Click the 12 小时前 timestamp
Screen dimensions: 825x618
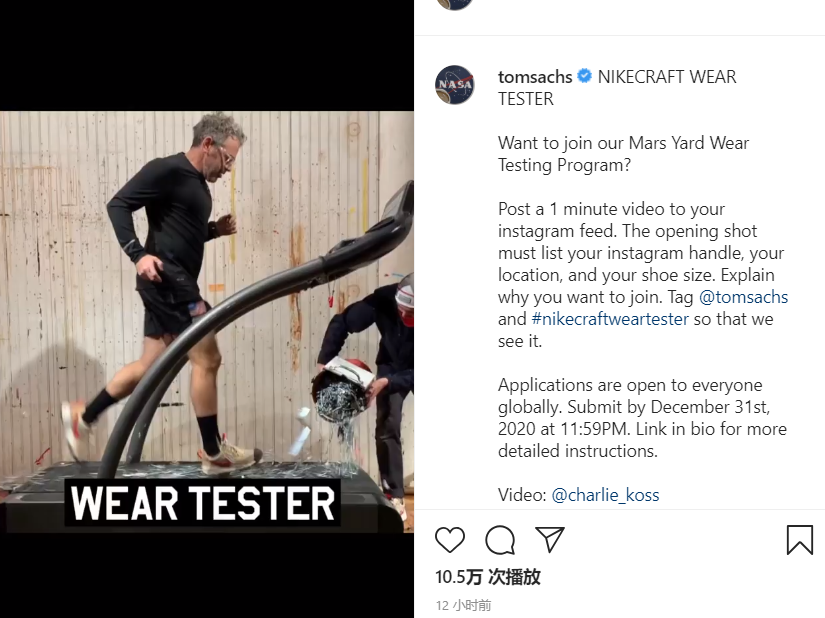pyautogui.click(x=464, y=605)
